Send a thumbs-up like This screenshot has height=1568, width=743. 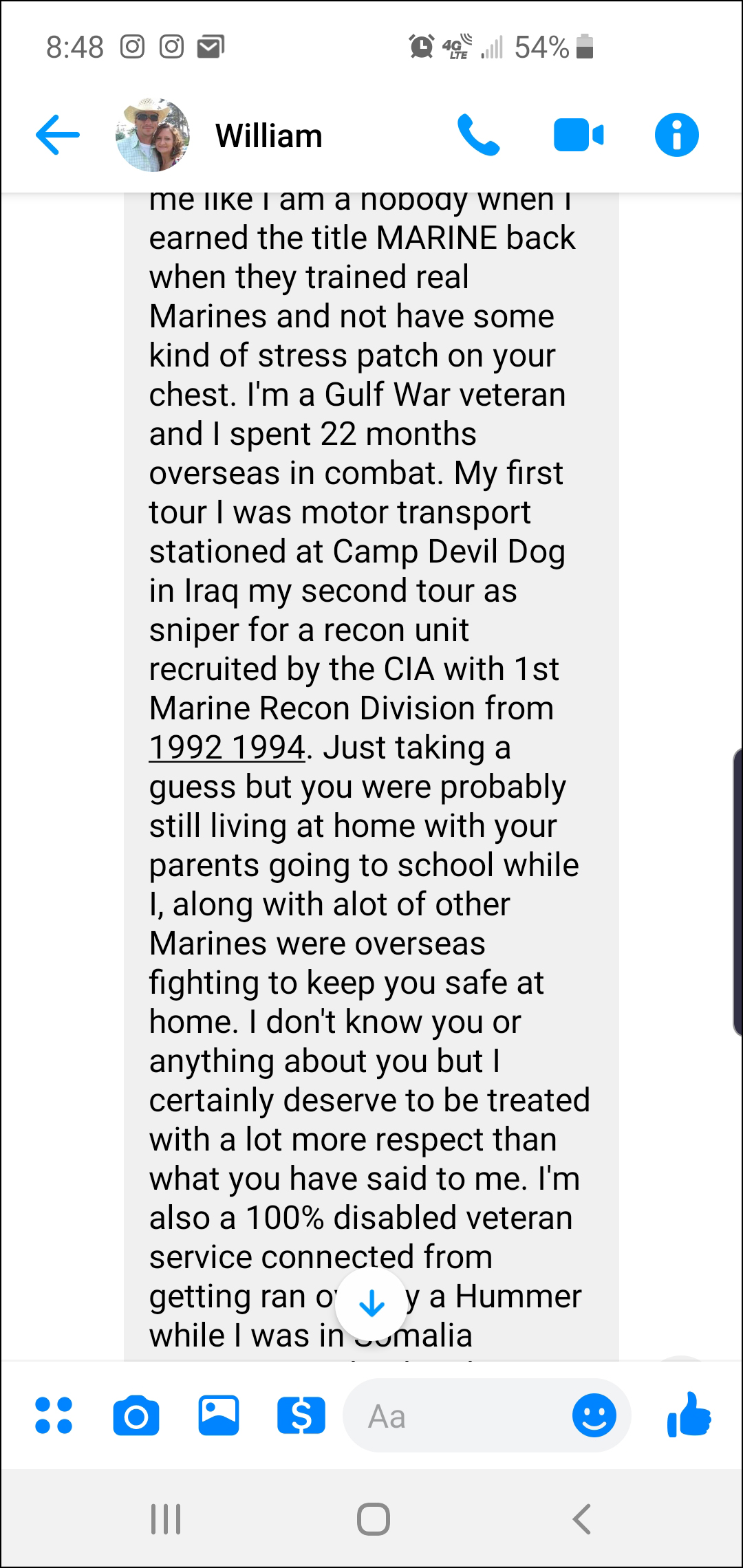tap(689, 1415)
